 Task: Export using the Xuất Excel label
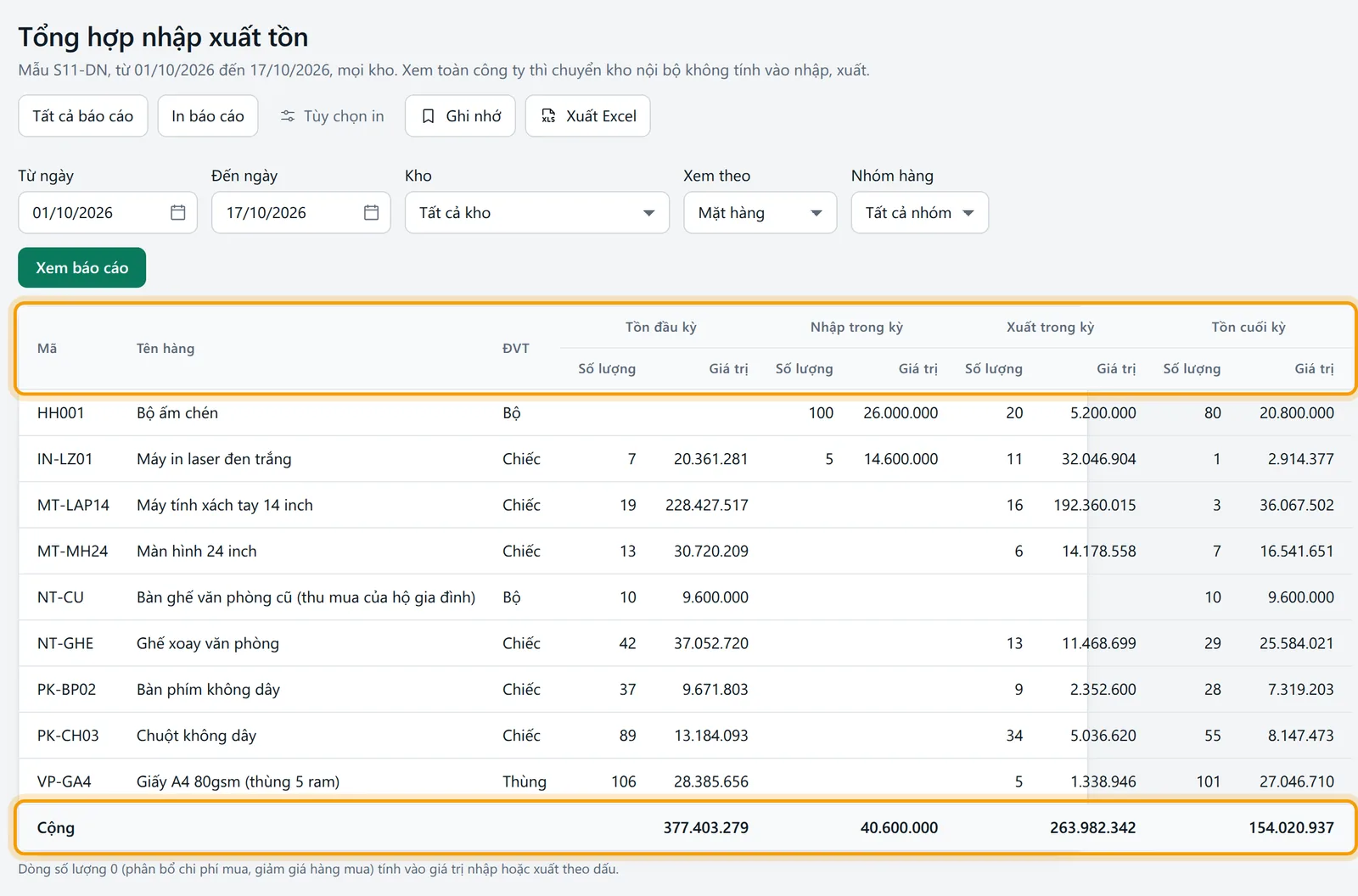601,116
